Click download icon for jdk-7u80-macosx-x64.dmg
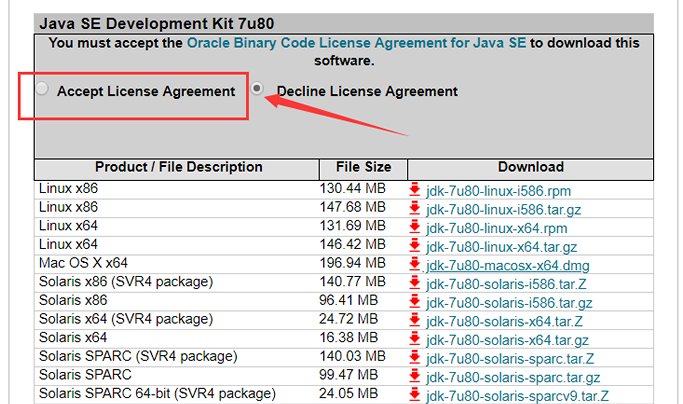Screen dimensions: 683x404 (415, 265)
